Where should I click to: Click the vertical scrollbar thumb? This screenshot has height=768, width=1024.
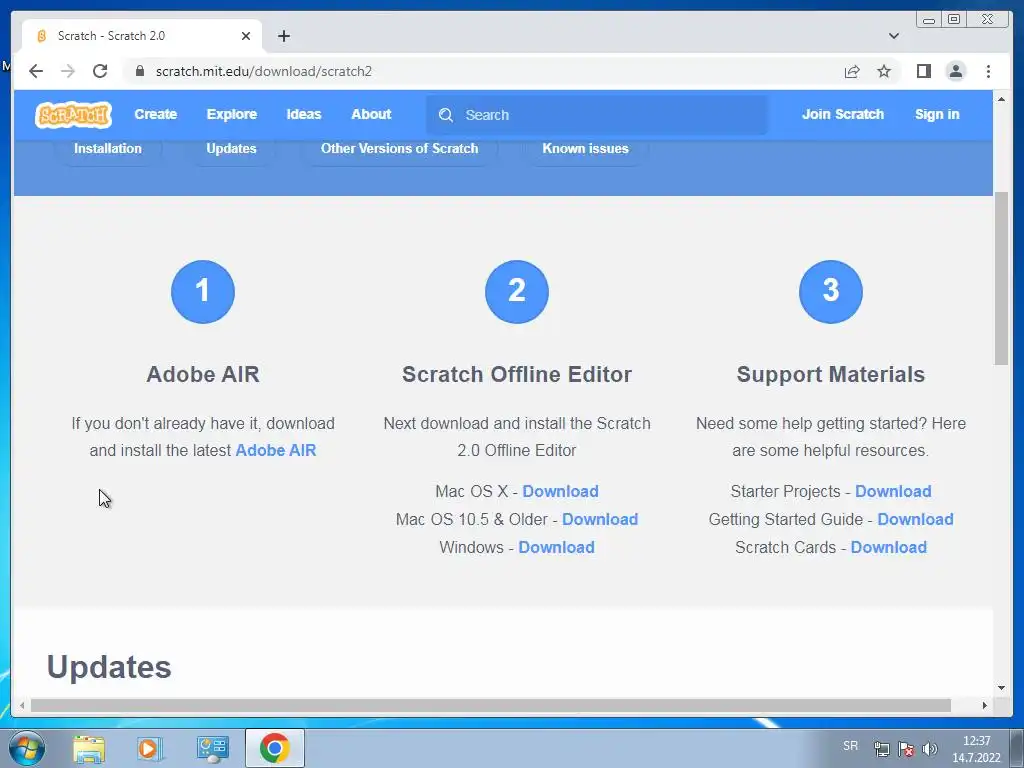click(x=1001, y=279)
